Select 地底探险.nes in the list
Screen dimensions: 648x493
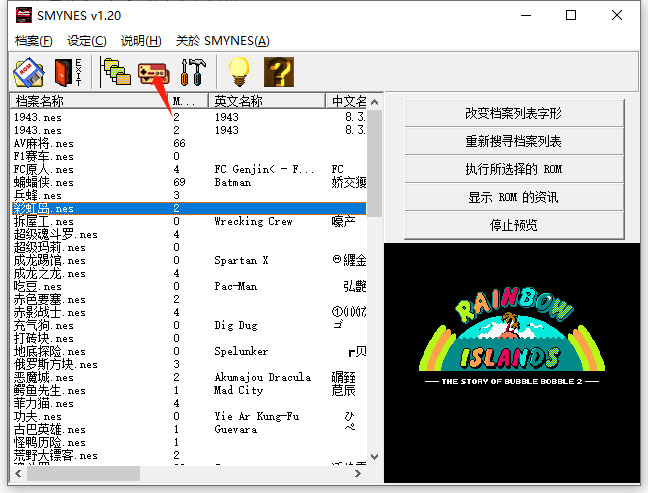50,352
